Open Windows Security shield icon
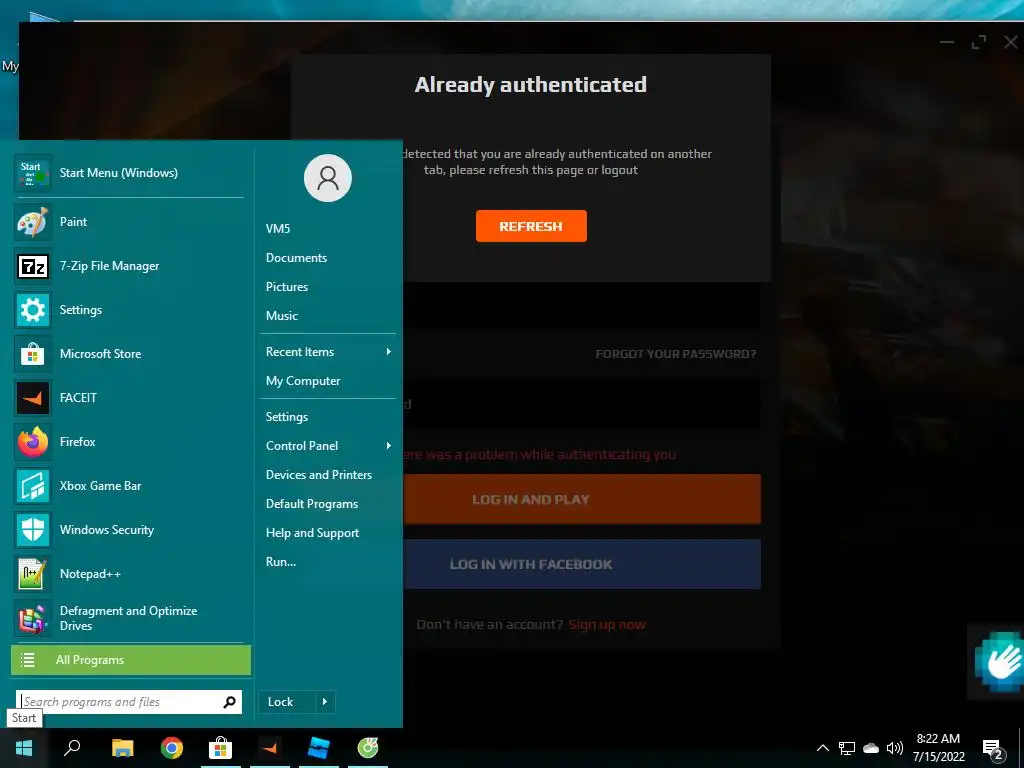 (x=32, y=530)
